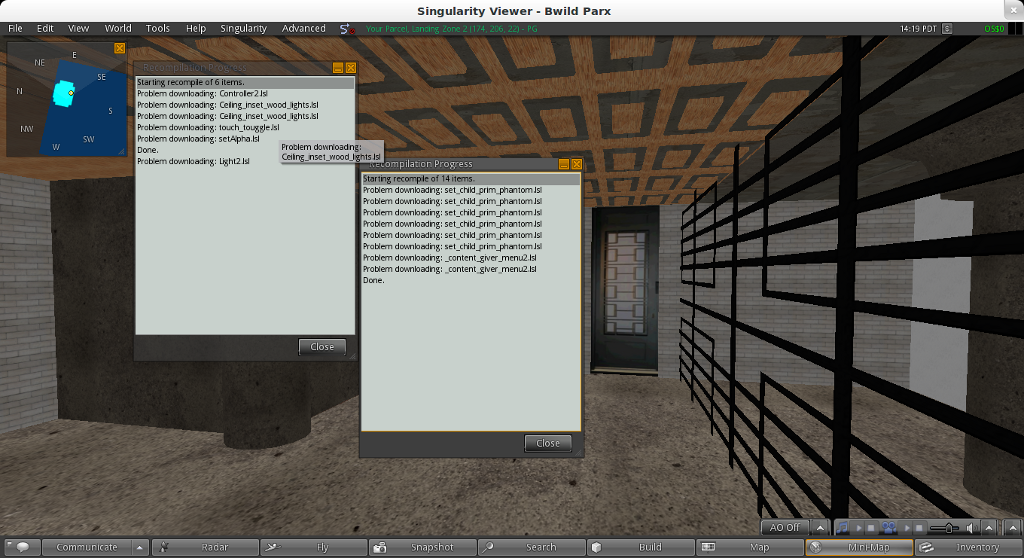Open the Communicate panel
The image size is (1024, 558).
(x=87, y=548)
